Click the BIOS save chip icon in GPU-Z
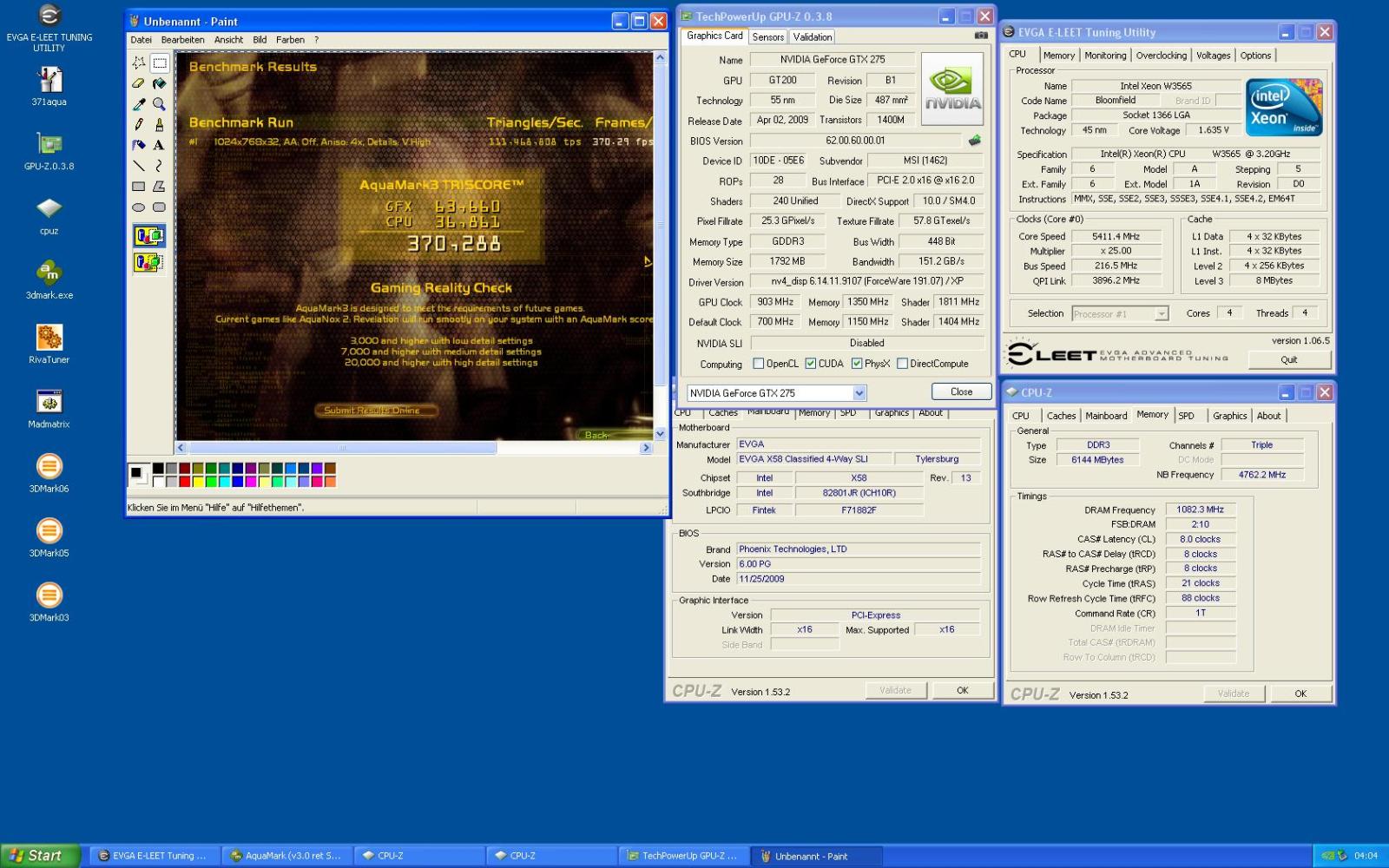Image resolution: width=1389 pixels, height=868 pixels. click(975, 140)
